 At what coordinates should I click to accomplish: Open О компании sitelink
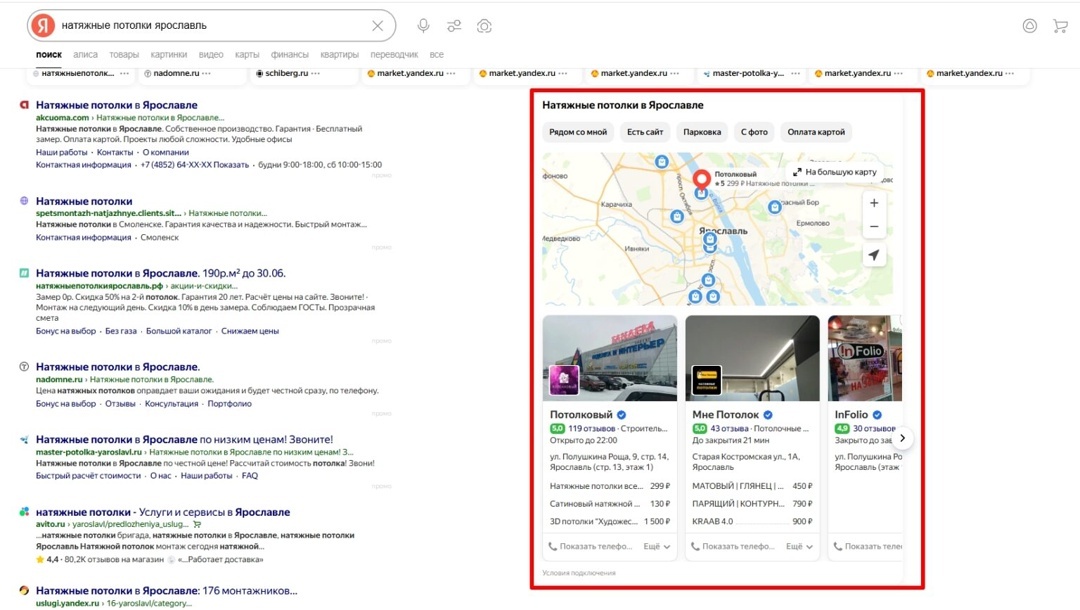[165, 152]
